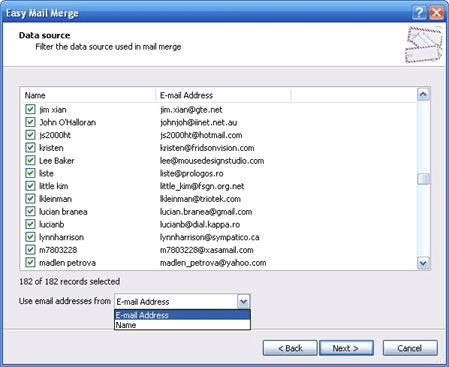This screenshot has width=449, height=367.
Task: Select email js2000ht@hotmail.com
Action: click(201, 135)
